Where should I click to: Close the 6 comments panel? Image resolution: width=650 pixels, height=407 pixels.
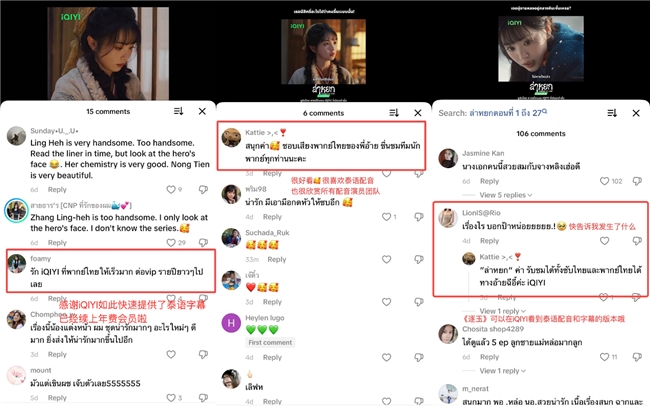coord(418,113)
